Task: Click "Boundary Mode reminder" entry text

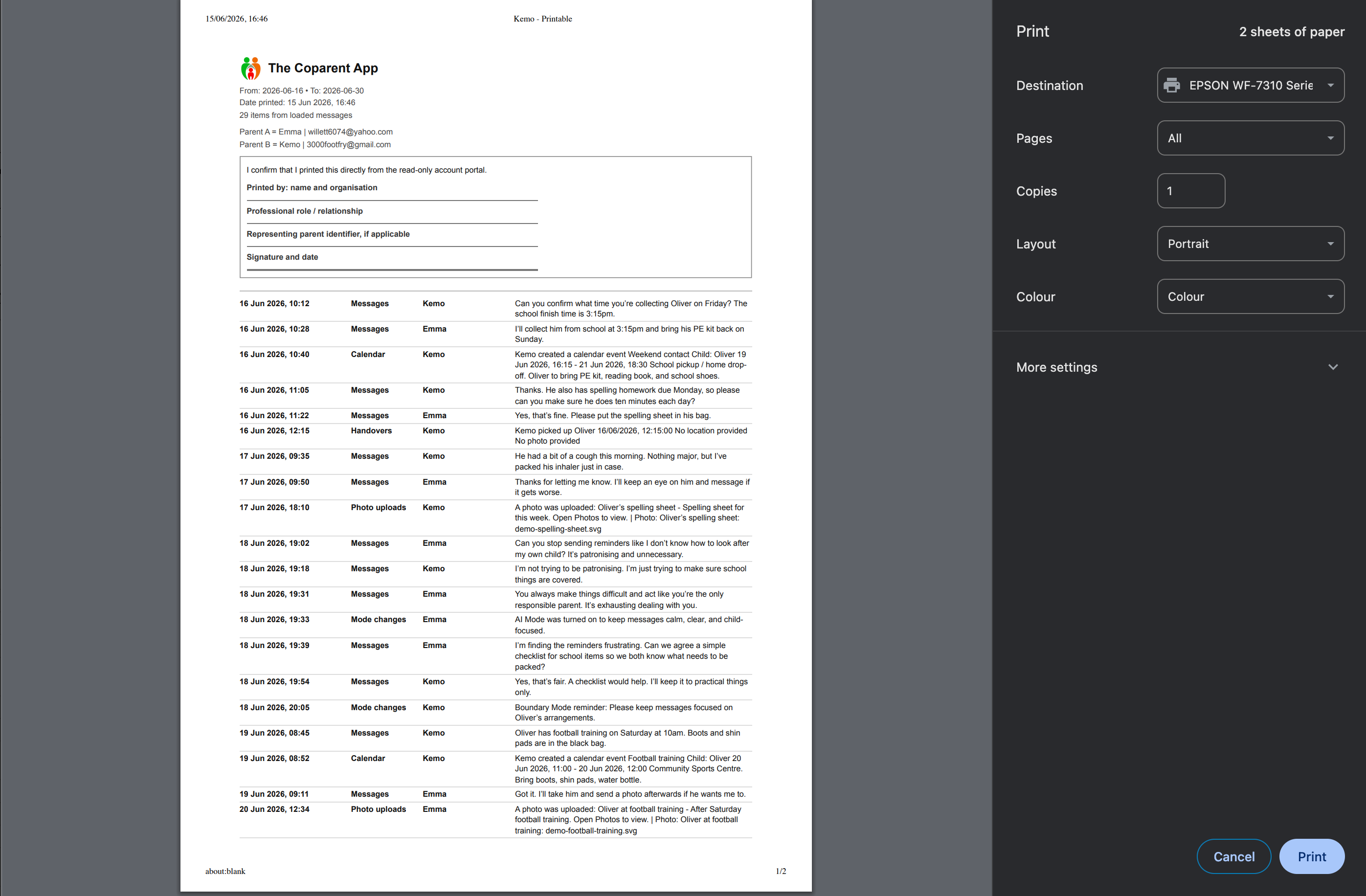Action: point(623,713)
